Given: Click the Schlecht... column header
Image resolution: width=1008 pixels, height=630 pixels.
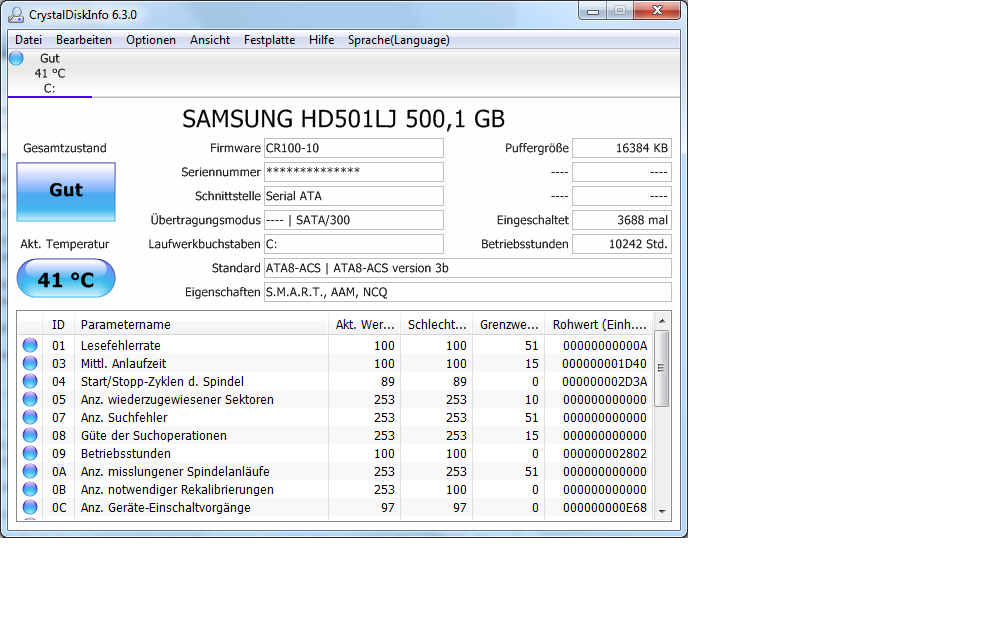Looking at the screenshot, I should coord(436,325).
